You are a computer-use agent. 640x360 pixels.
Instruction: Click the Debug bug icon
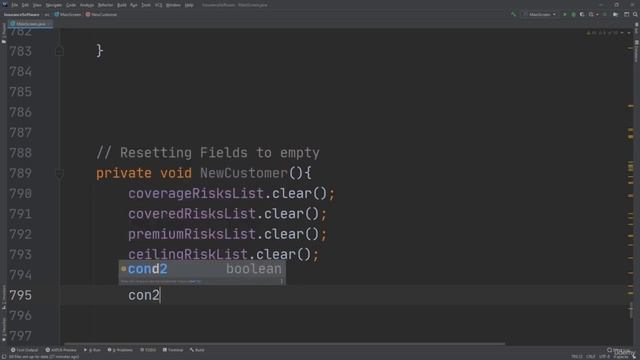point(573,15)
